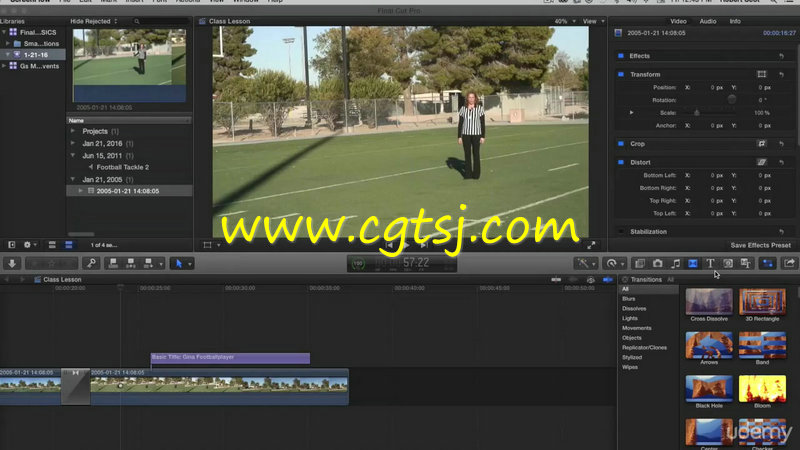800x450 pixels.
Task: Show the Effects browser
Action: pos(639,263)
